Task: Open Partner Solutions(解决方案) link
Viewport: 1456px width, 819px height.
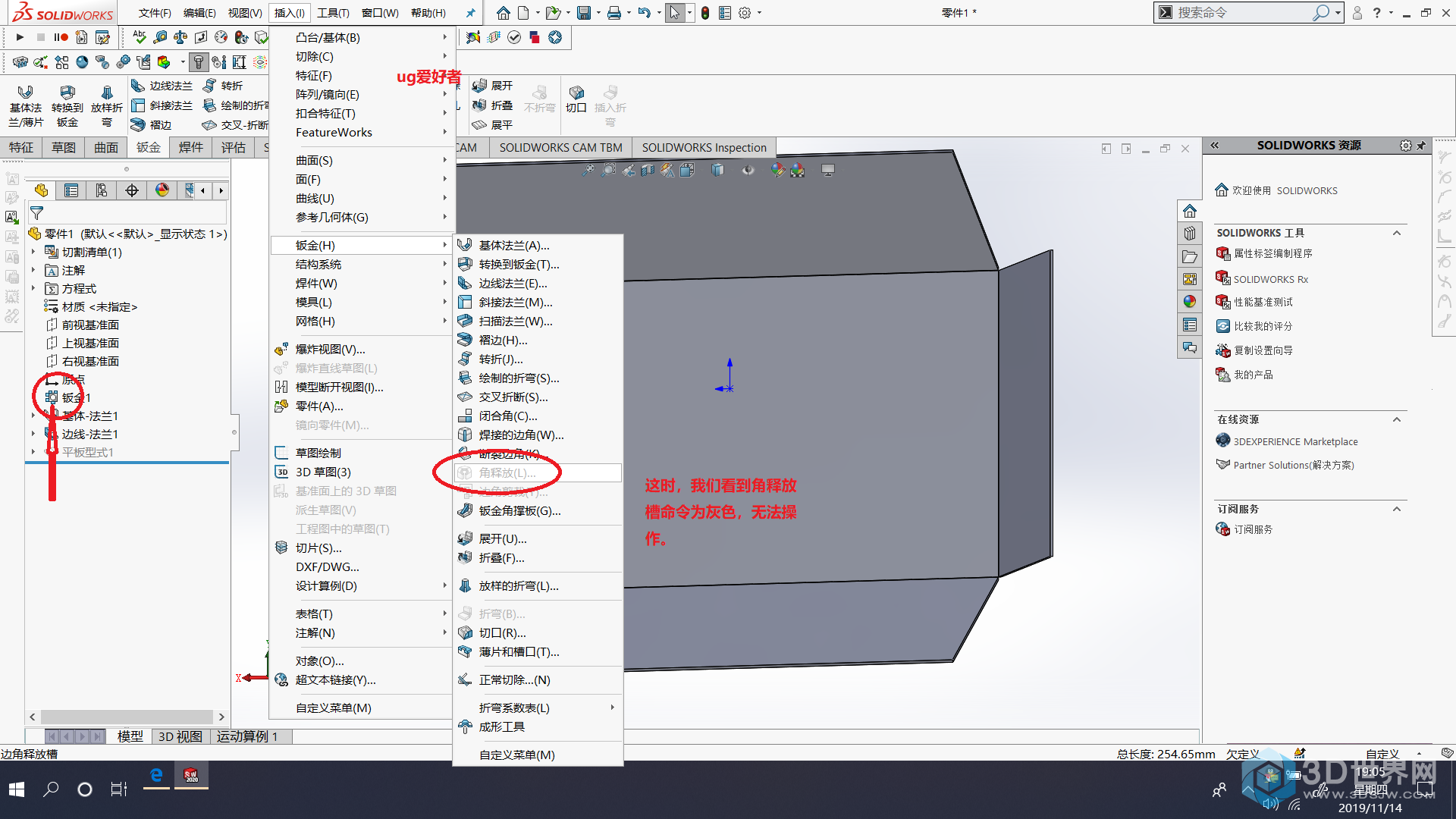Action: [x=1293, y=465]
